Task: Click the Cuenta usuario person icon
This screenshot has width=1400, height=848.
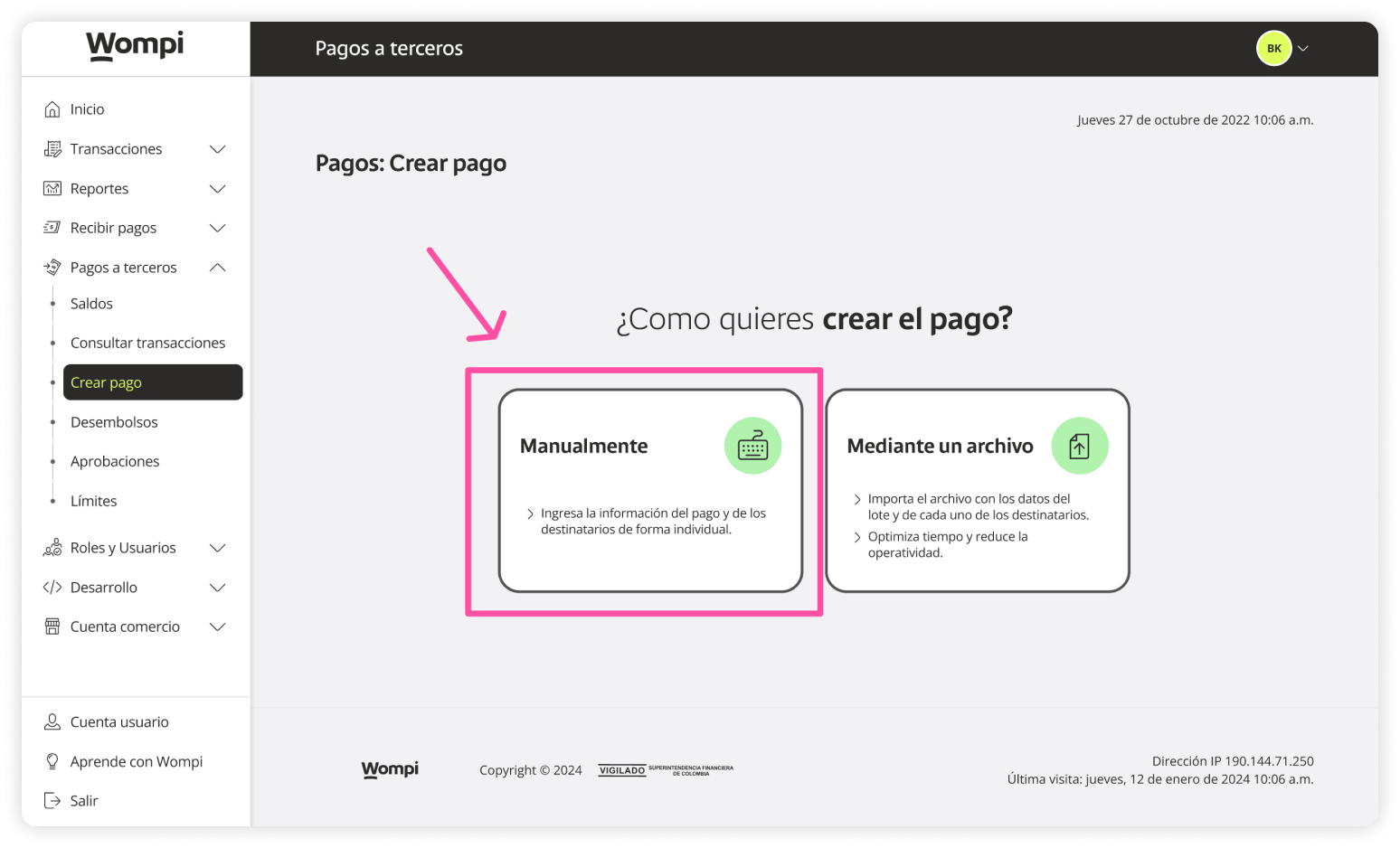Action: [52, 722]
